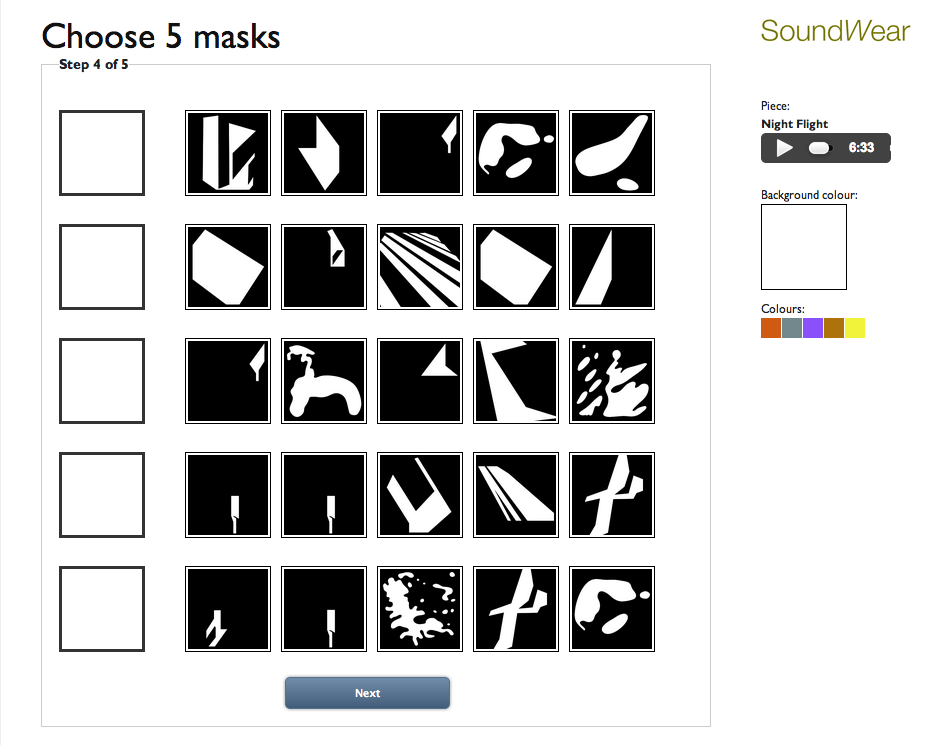This screenshot has width=951, height=745.
Task: Click the Next button
Action: point(368,693)
